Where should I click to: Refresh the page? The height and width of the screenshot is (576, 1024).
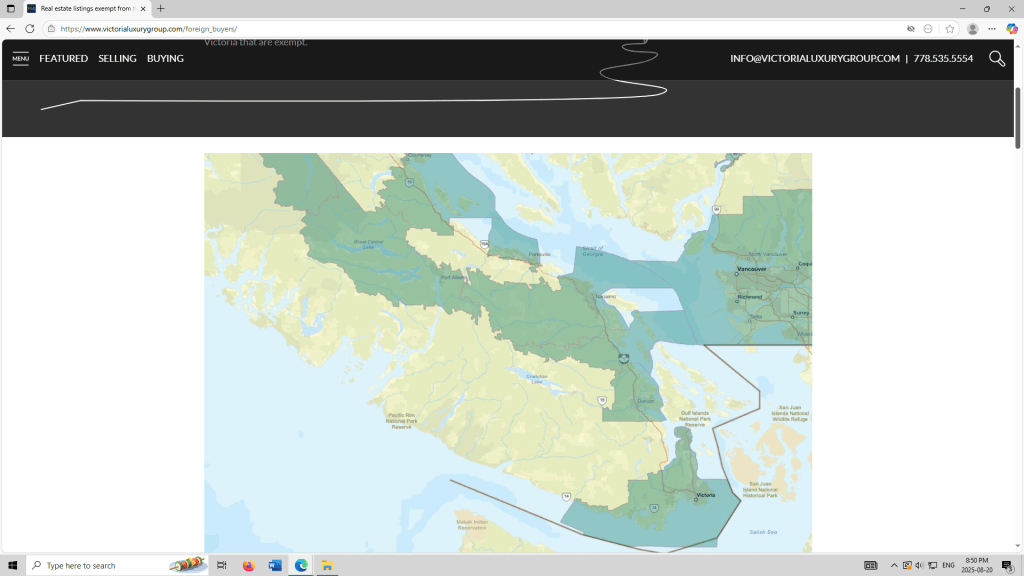[x=29, y=29]
